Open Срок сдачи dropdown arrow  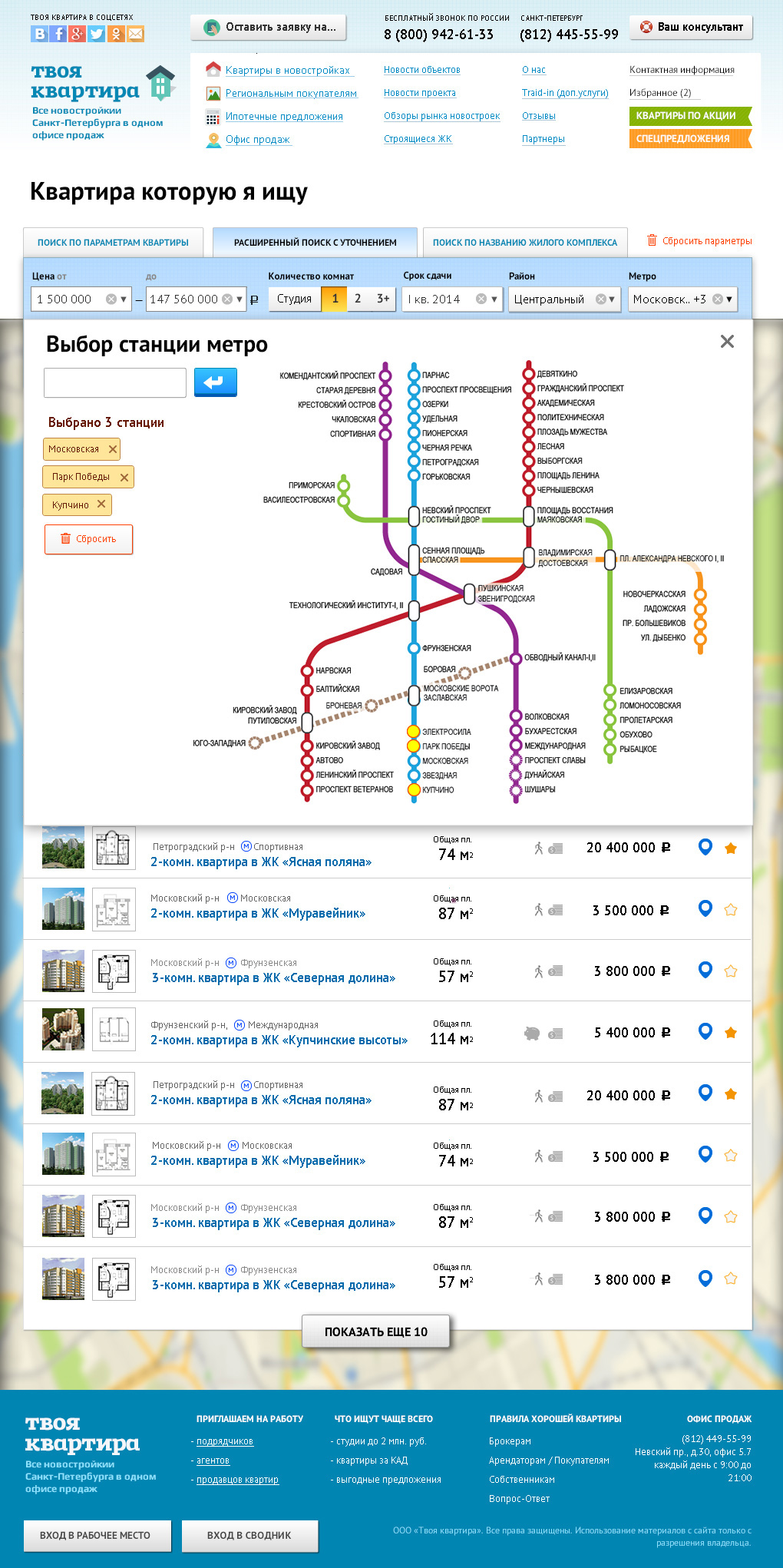494,299
